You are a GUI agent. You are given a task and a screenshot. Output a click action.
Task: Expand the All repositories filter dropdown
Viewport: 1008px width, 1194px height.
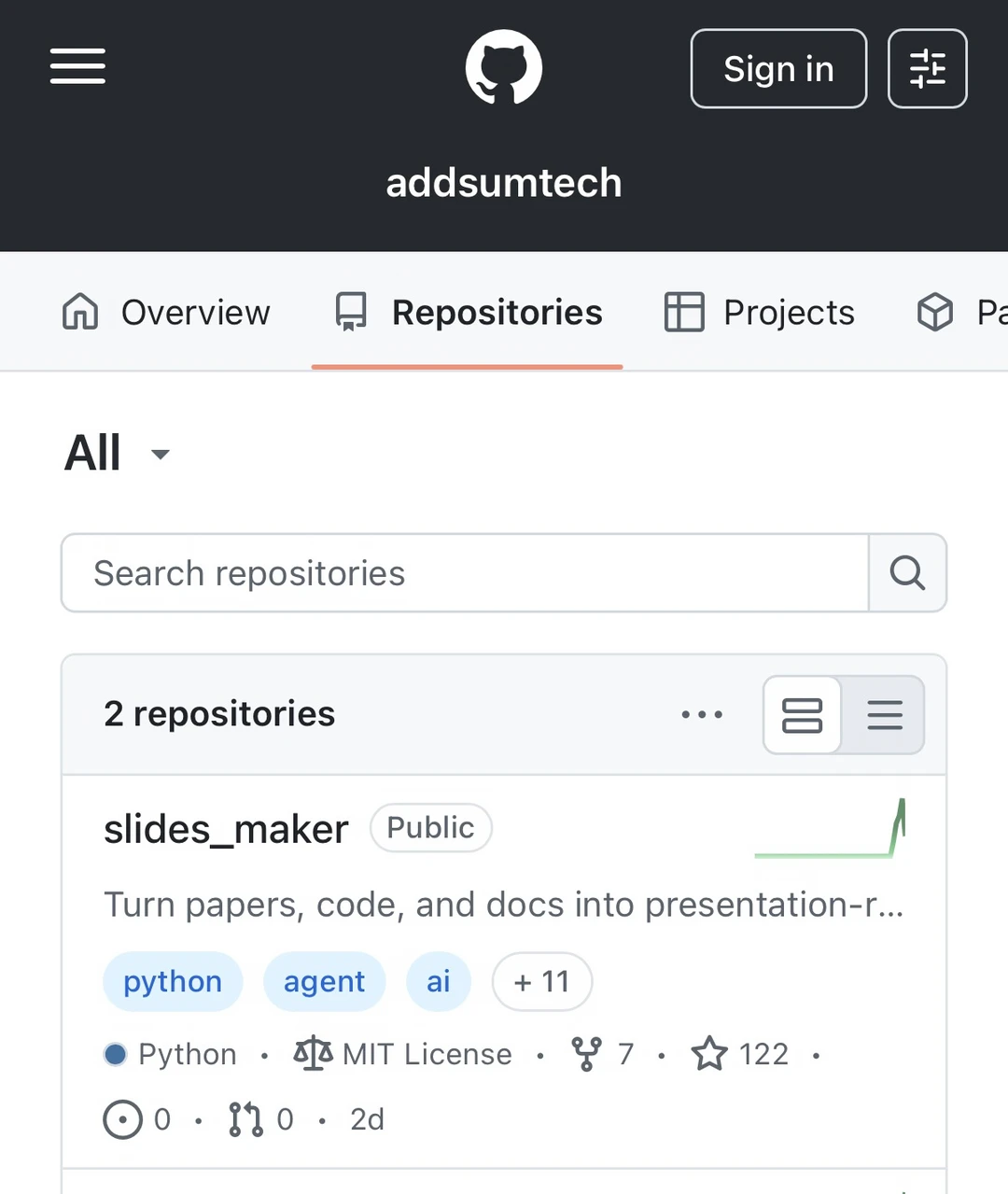click(118, 454)
